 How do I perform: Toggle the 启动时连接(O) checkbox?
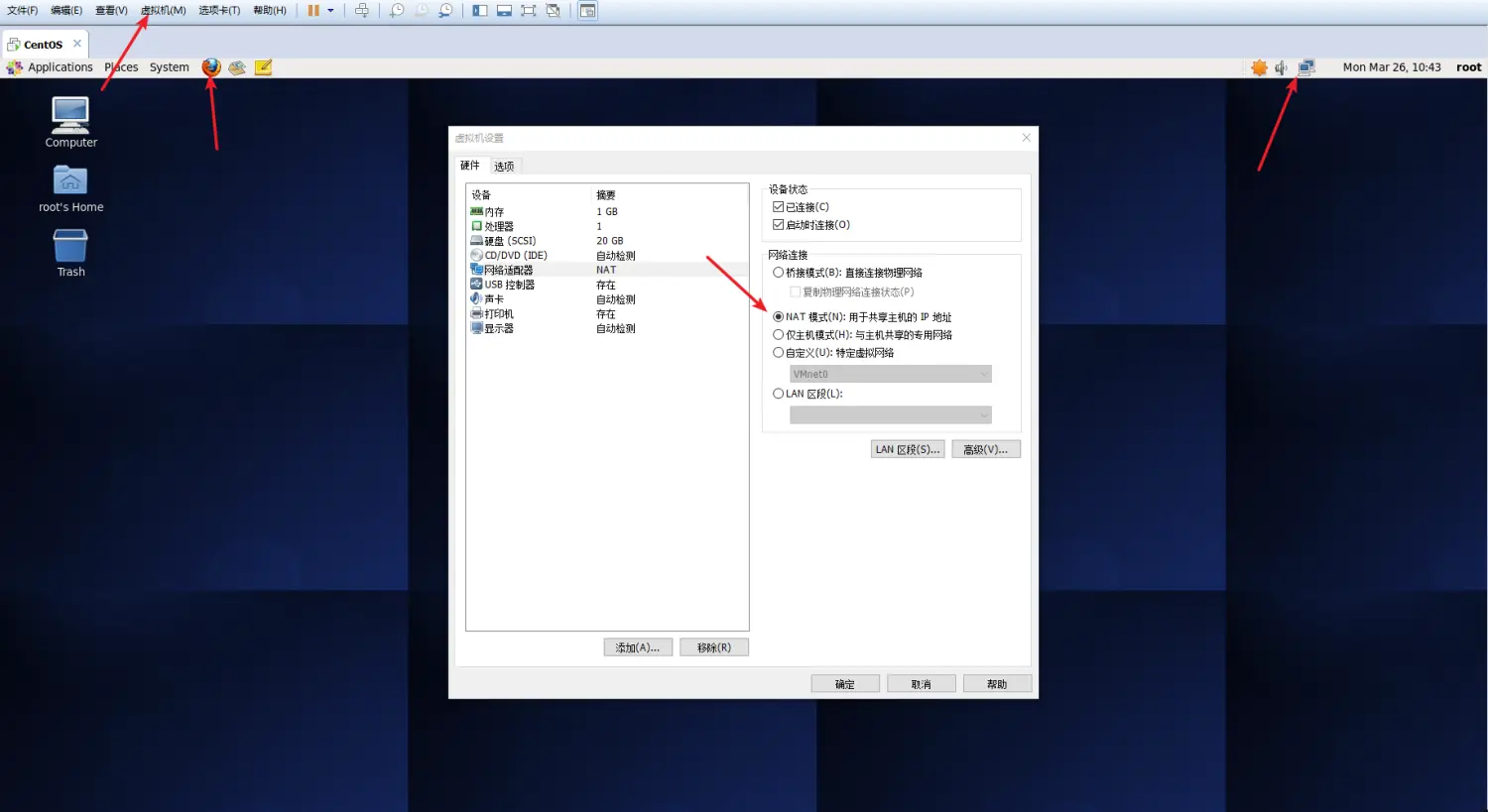click(779, 225)
